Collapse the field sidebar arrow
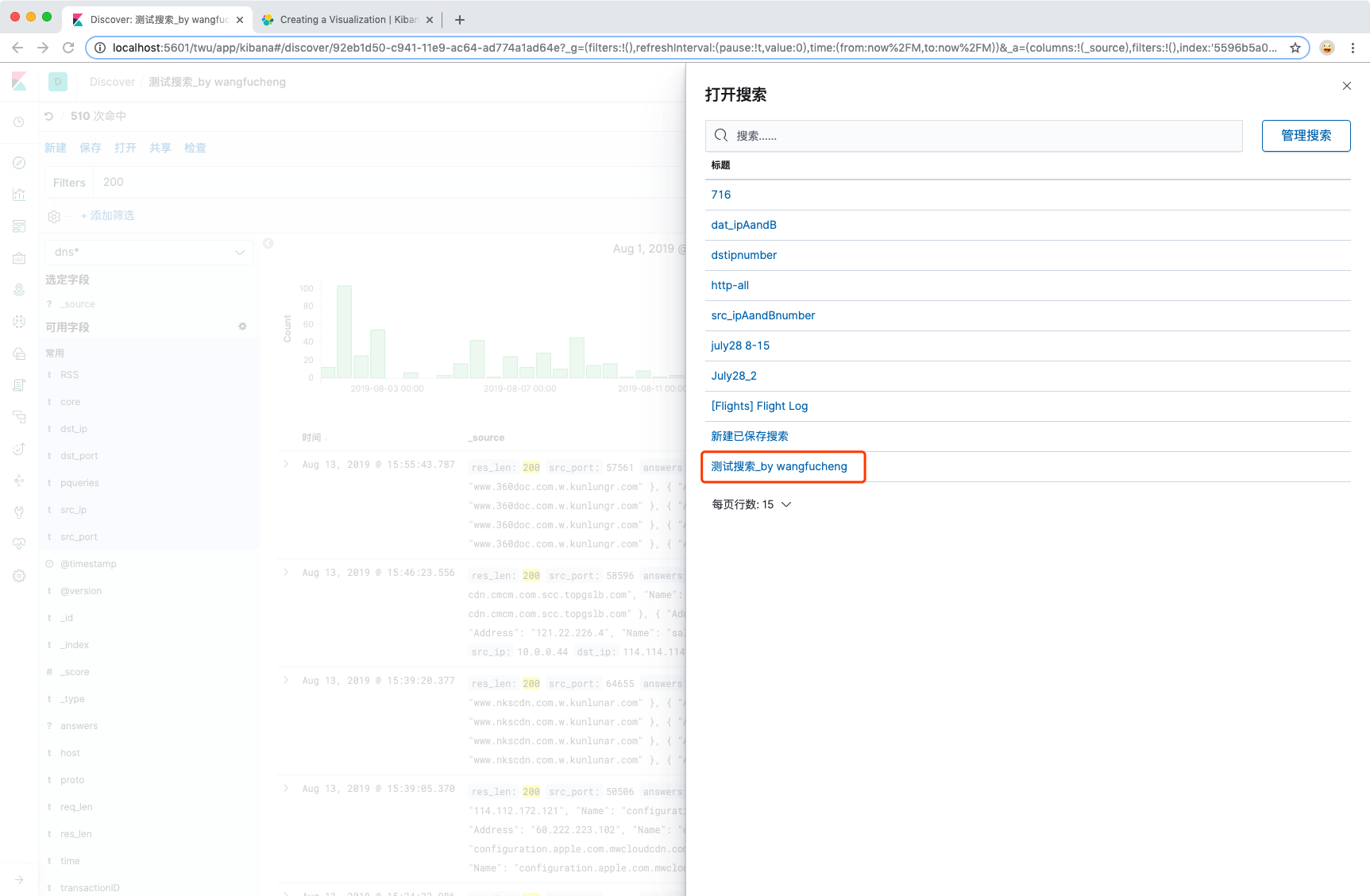The width and height of the screenshot is (1370, 896). (x=268, y=243)
